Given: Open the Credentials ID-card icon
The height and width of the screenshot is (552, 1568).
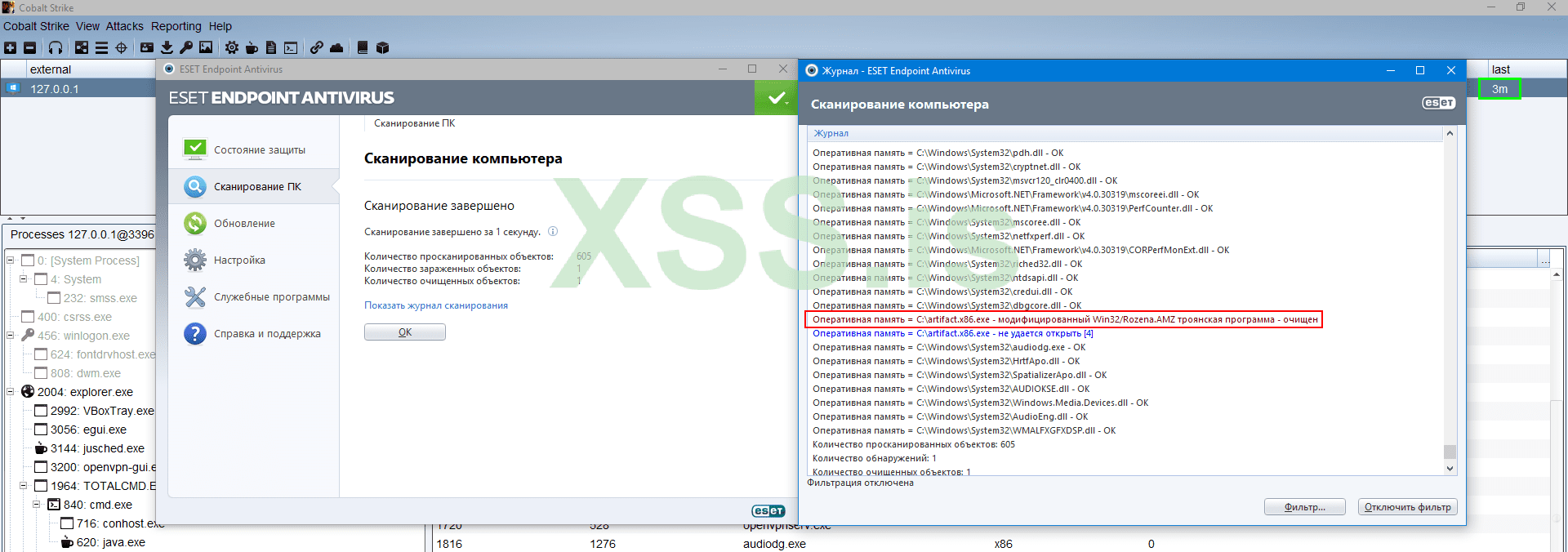Looking at the screenshot, I should click(x=147, y=47).
